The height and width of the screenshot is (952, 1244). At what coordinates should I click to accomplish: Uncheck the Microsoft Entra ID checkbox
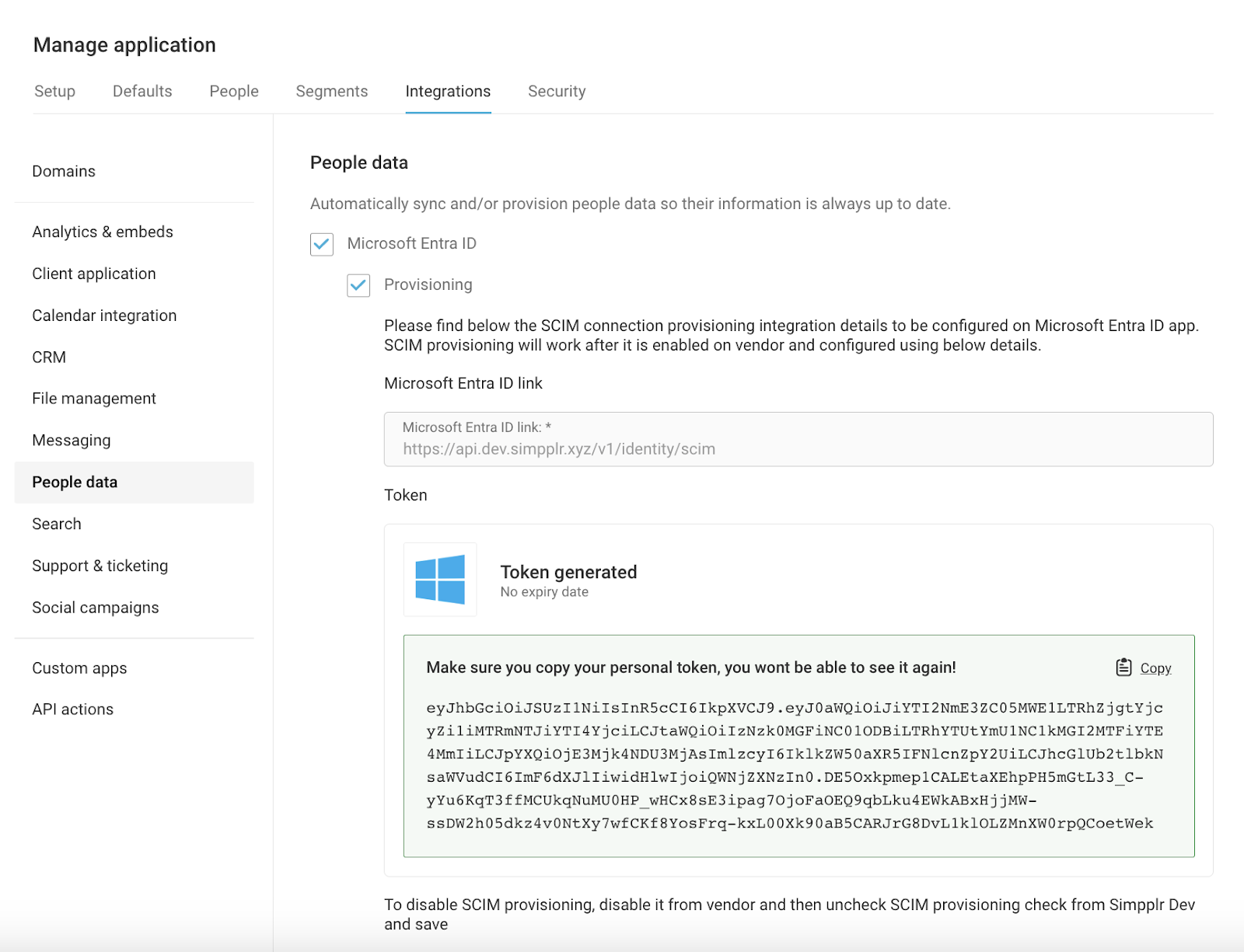321,244
